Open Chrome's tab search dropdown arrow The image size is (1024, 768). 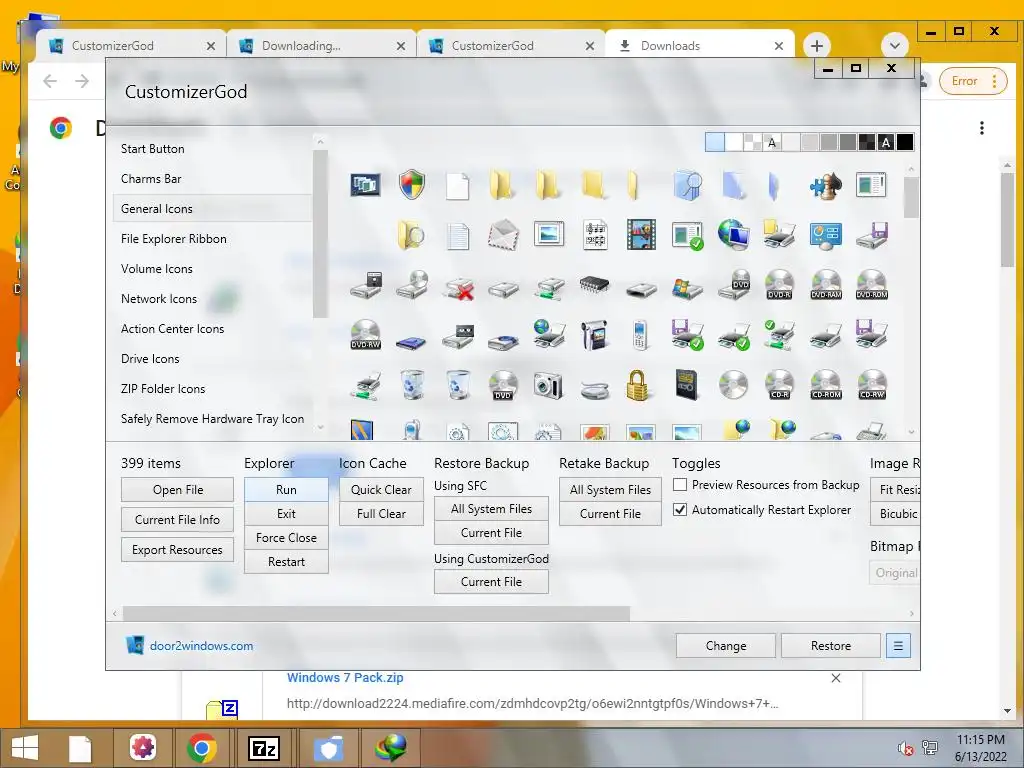pyautogui.click(x=895, y=46)
